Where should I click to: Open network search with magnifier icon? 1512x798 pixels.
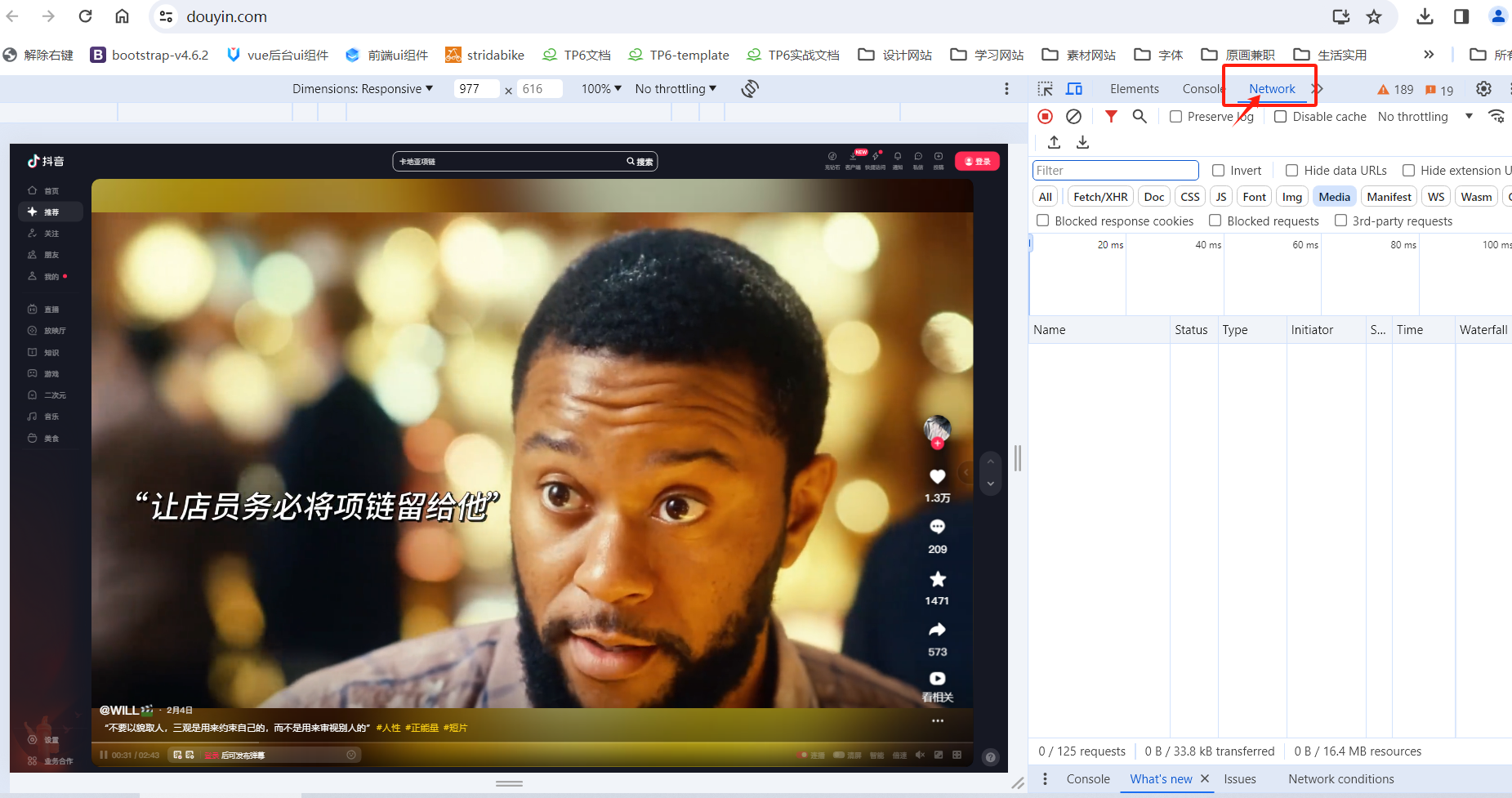[x=1140, y=117]
